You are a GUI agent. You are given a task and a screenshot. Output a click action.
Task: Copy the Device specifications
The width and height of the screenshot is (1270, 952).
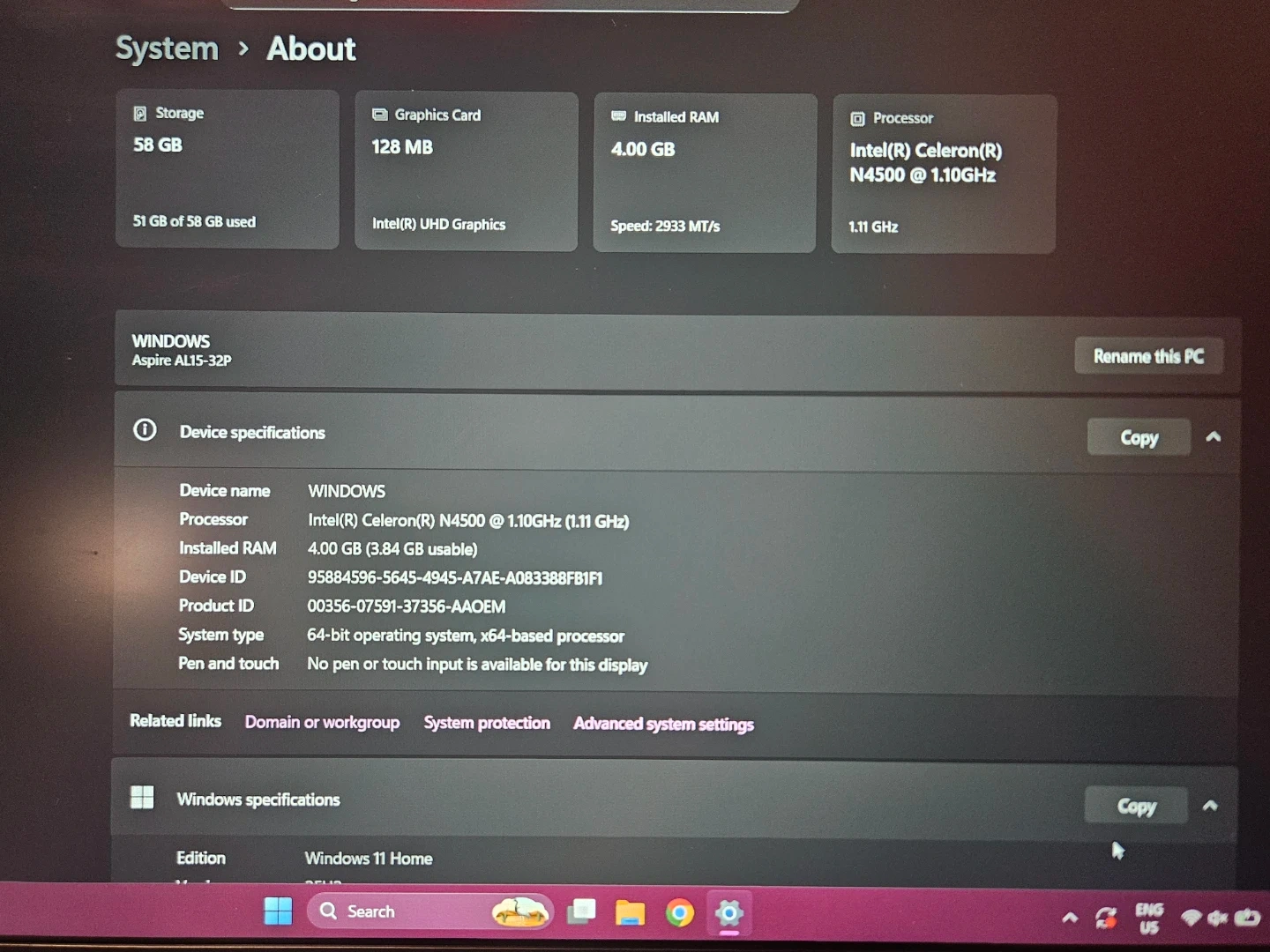(1139, 437)
